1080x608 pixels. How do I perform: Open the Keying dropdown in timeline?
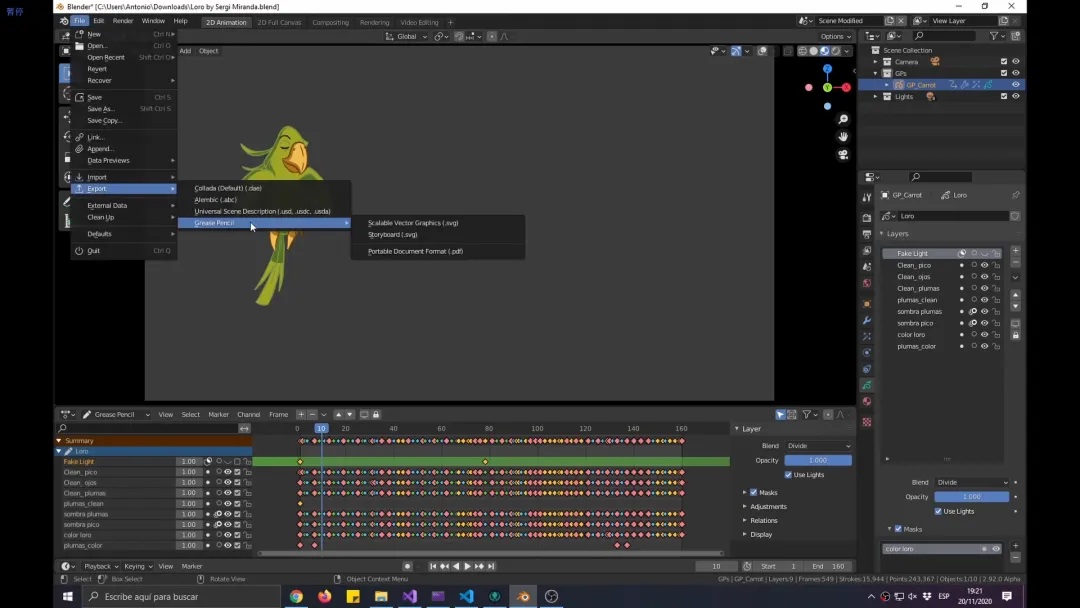[x=138, y=566]
